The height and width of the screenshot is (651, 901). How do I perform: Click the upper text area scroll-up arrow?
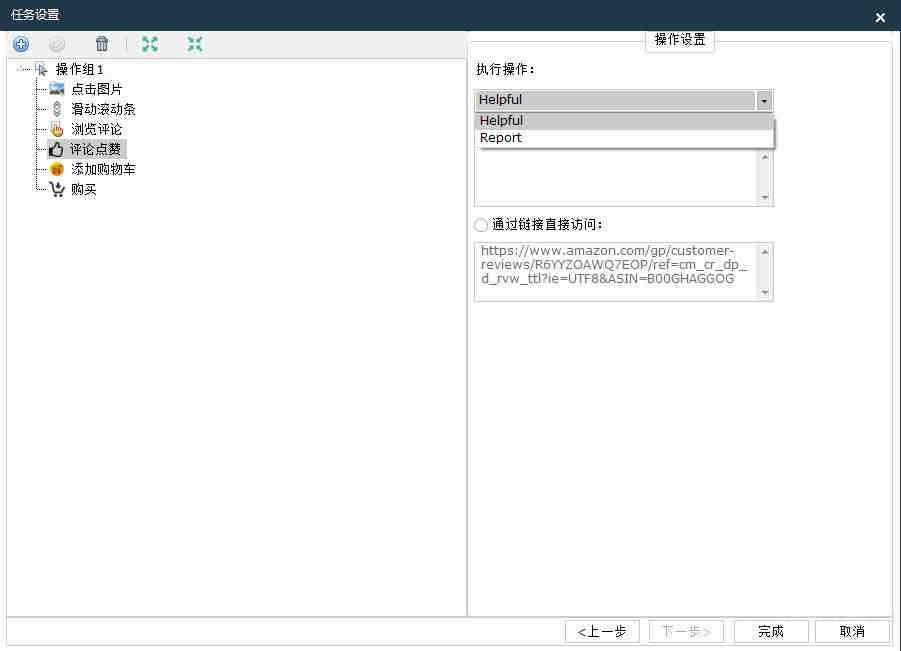pyautogui.click(x=765, y=157)
